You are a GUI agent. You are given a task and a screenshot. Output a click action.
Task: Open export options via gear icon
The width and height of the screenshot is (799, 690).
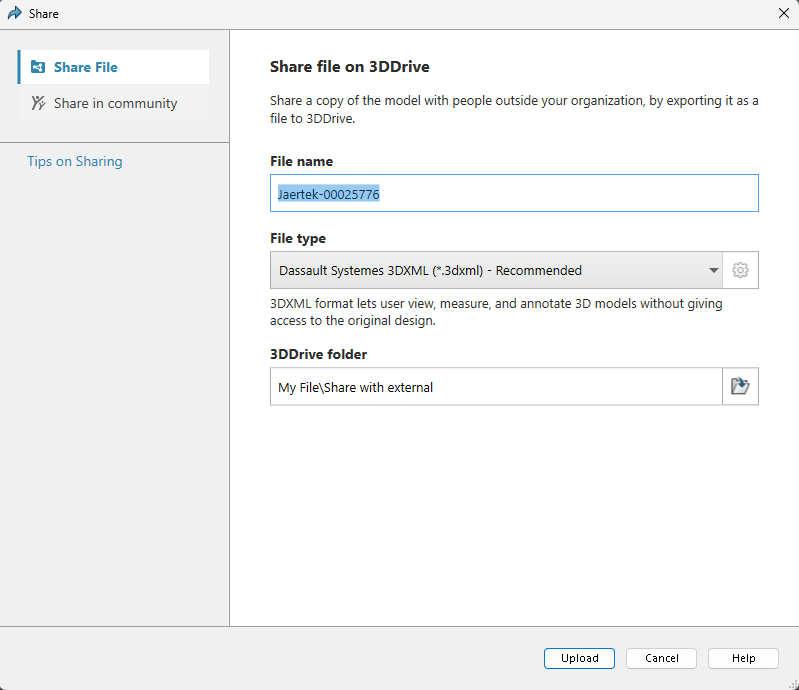(x=740, y=270)
